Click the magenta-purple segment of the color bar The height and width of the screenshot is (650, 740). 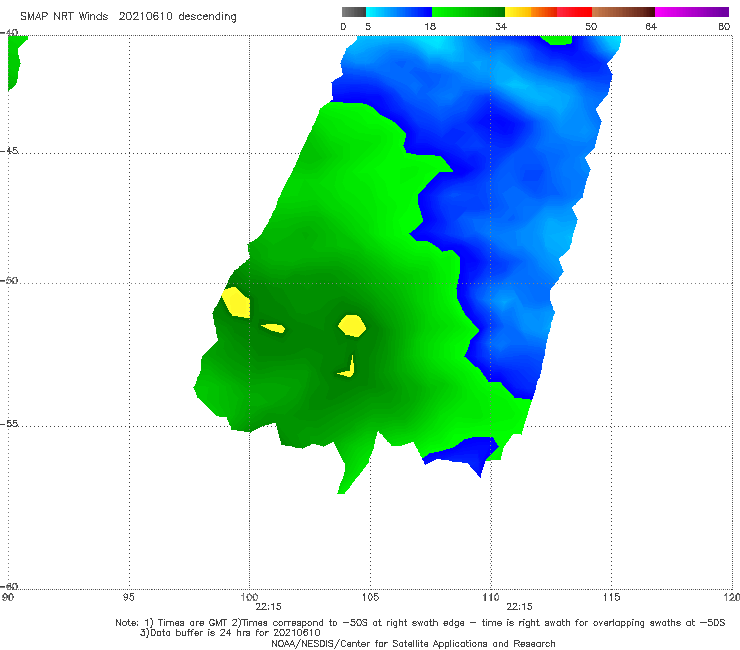[692, 12]
